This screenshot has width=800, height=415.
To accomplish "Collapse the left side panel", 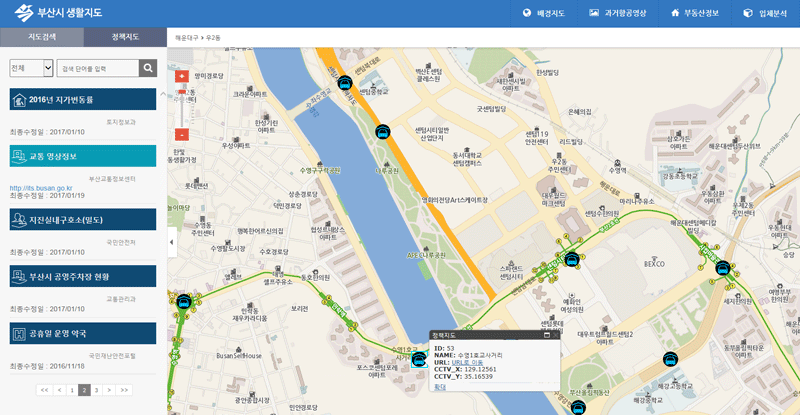I will click(170, 241).
